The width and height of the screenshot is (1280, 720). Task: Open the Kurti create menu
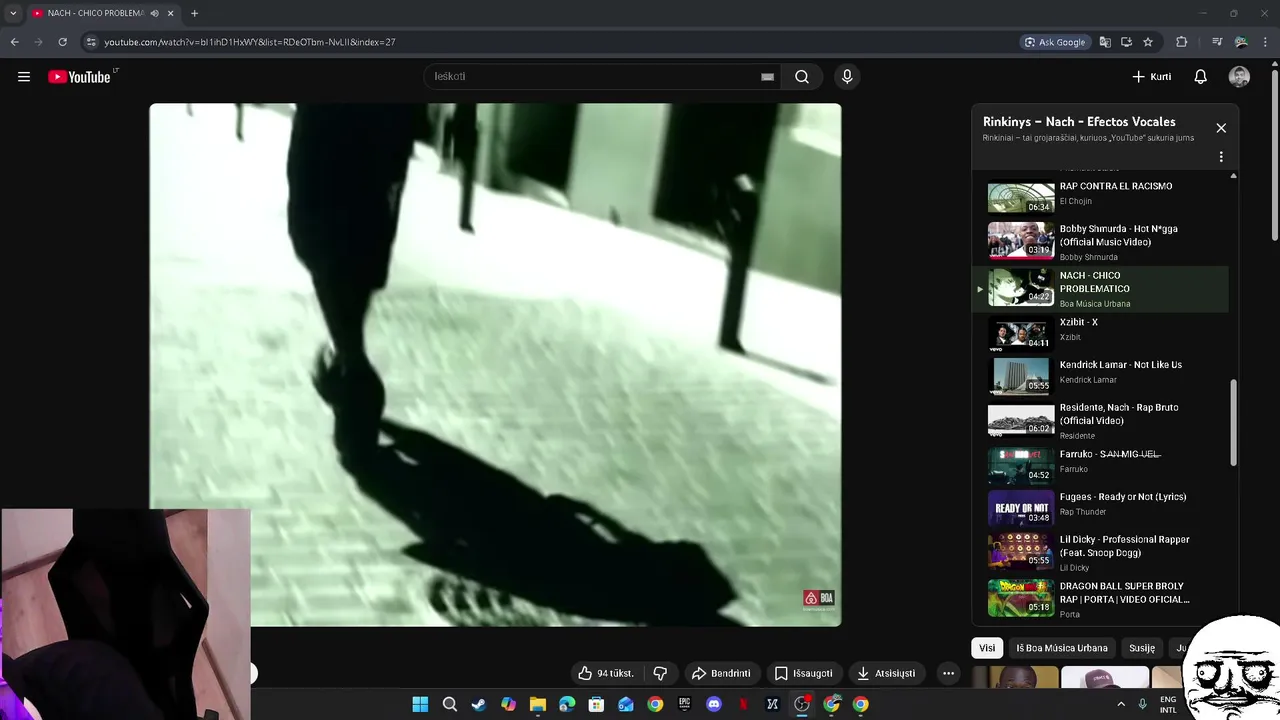tap(1151, 77)
